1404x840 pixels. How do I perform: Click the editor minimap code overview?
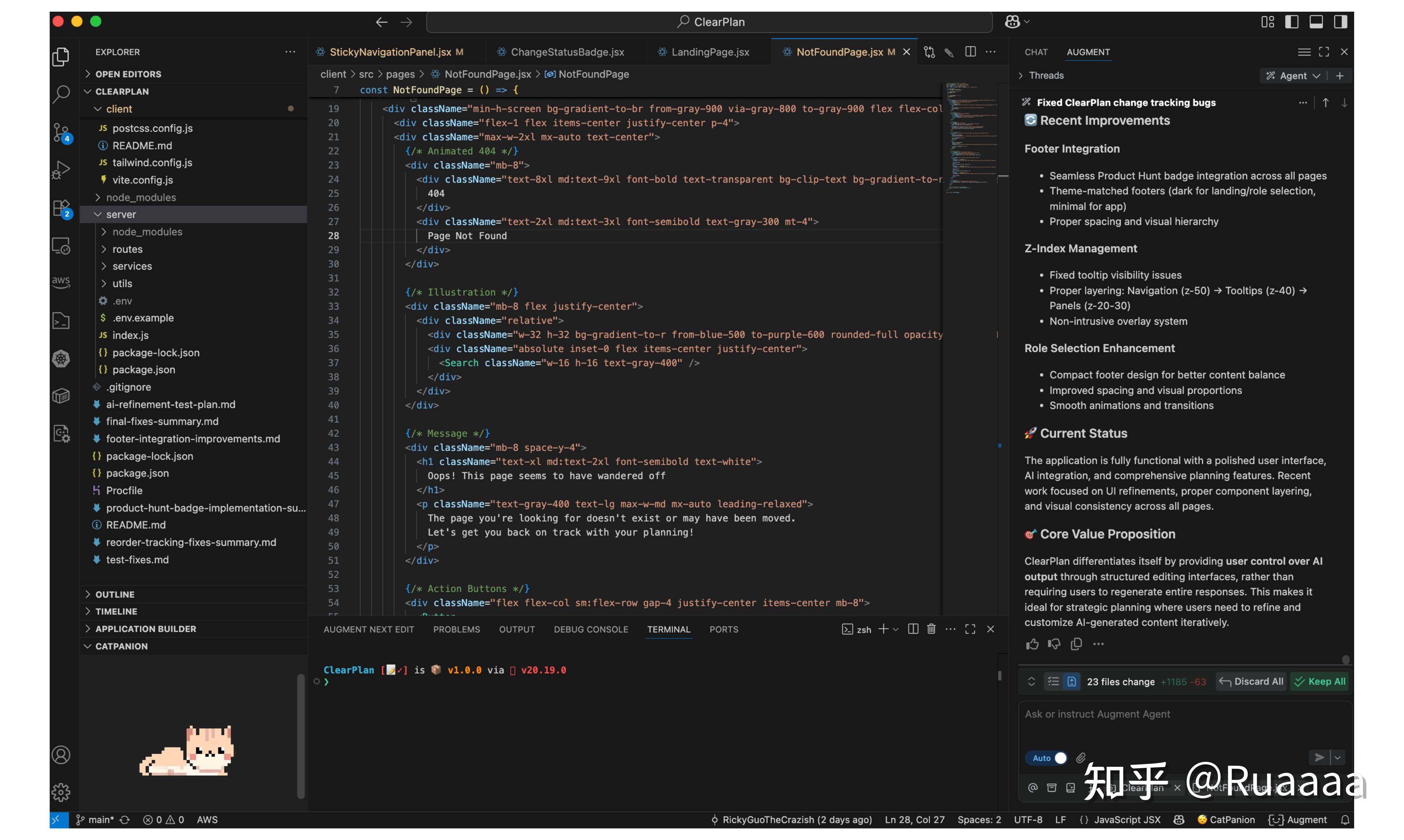click(971, 139)
